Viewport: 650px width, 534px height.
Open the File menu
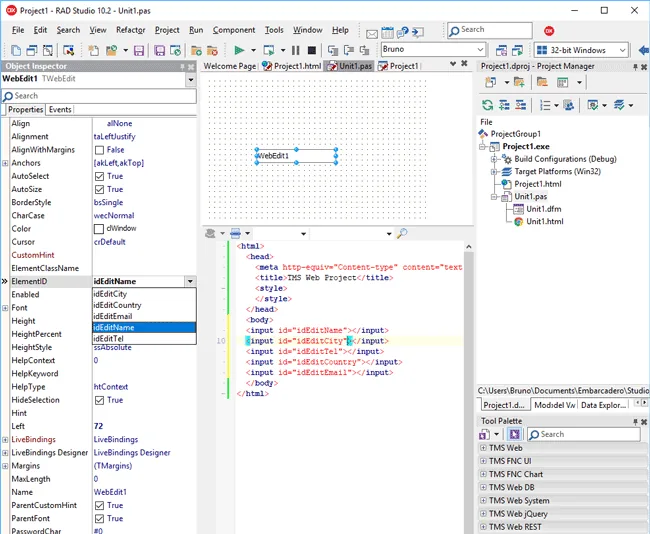[x=18, y=30]
